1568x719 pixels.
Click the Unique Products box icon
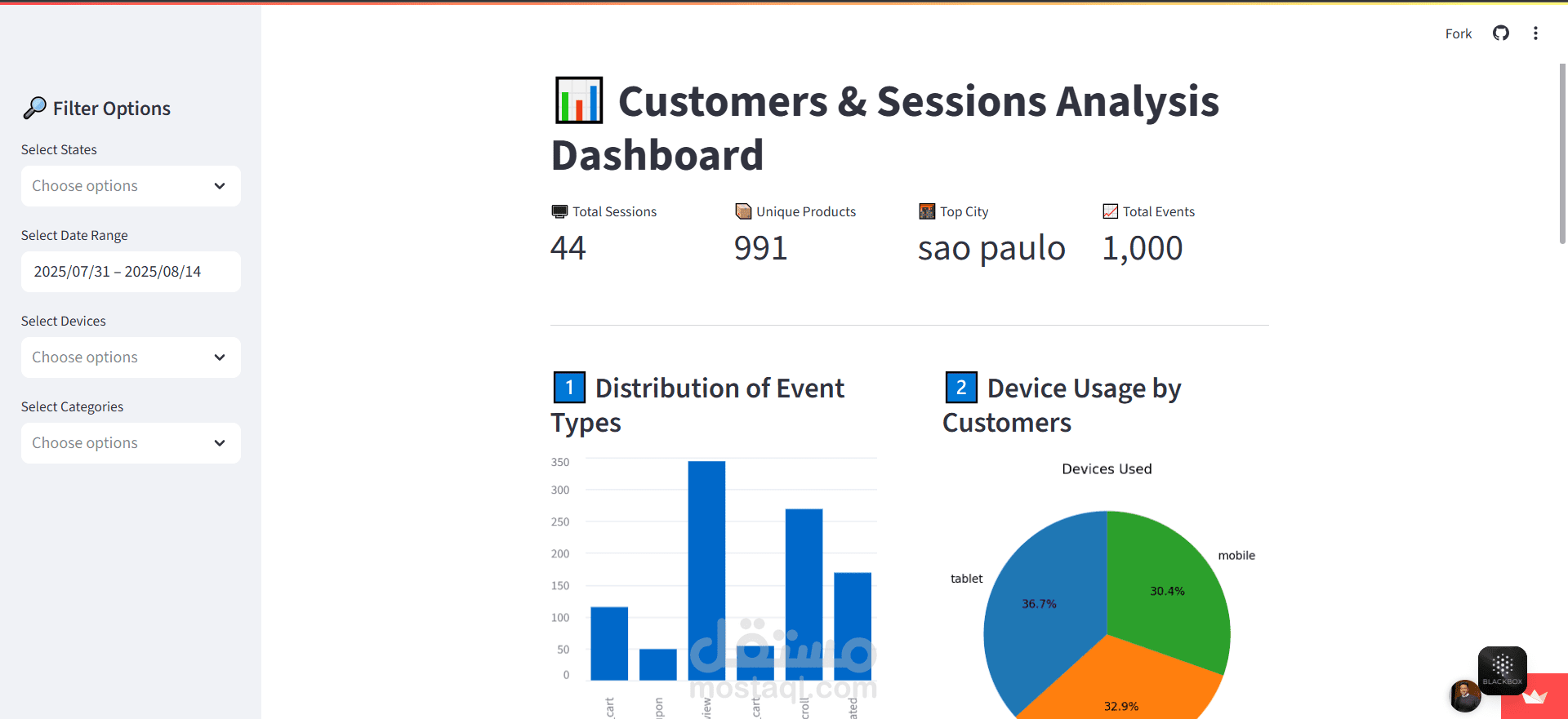coord(743,211)
